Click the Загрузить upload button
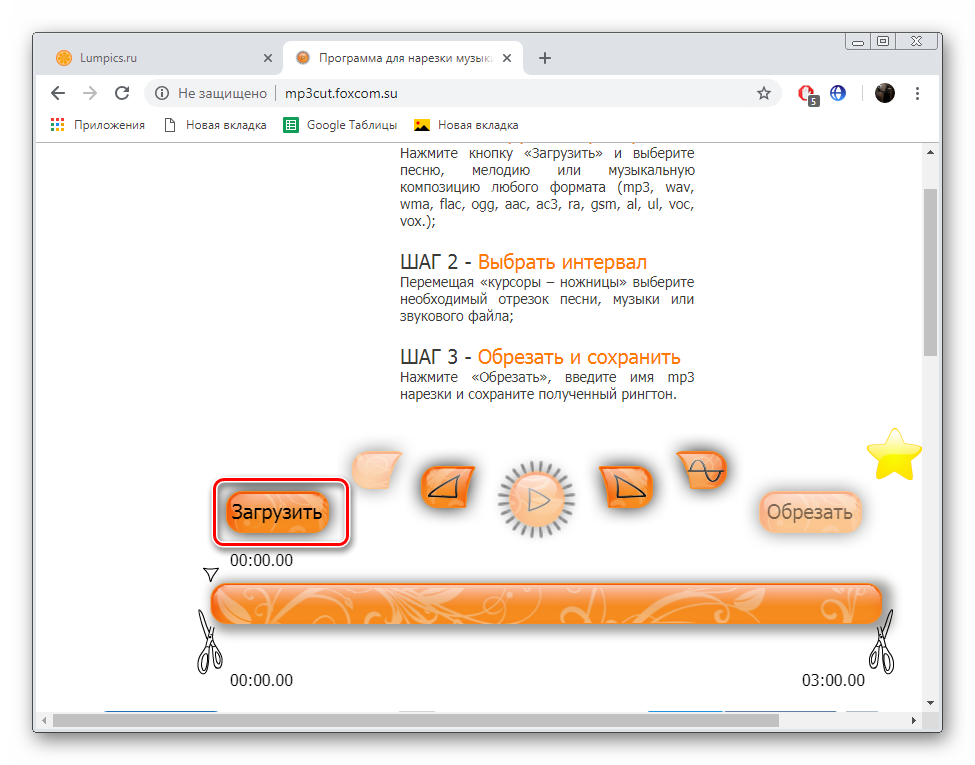 [x=277, y=512]
